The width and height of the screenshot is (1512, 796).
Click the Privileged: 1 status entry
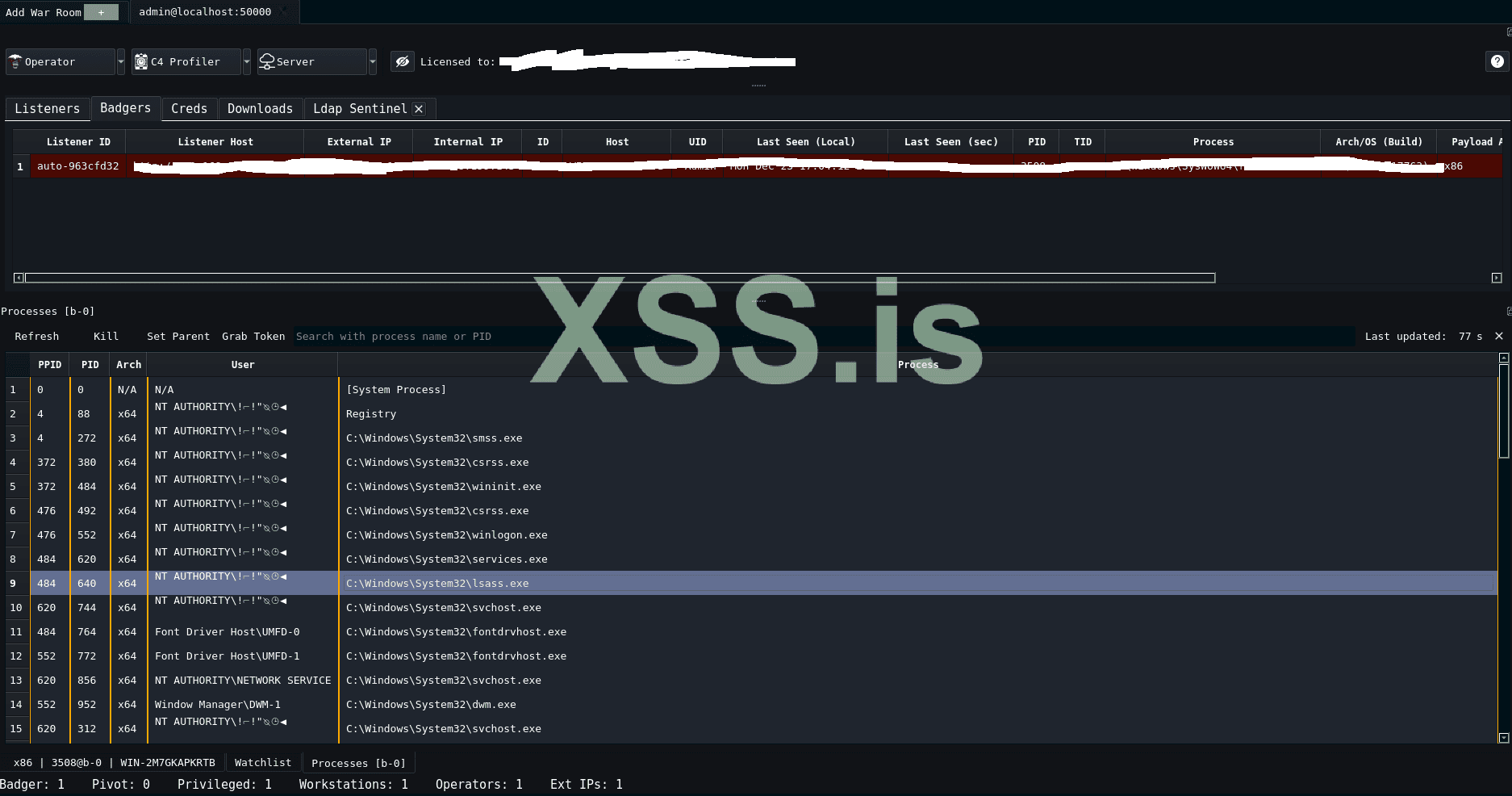point(224,784)
